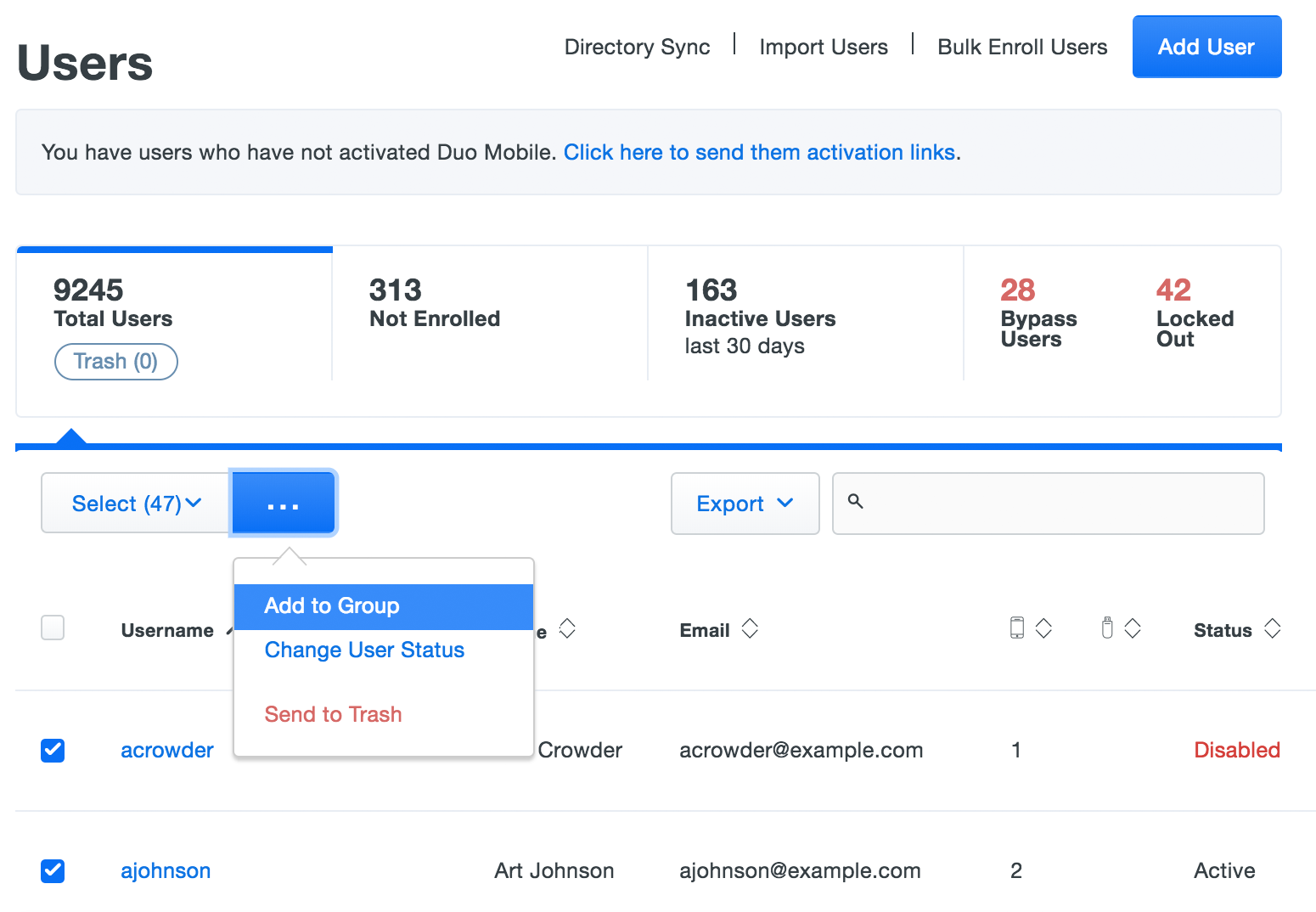This screenshot has width=1316, height=912.
Task: Click the phone count 1 for acrowder
Action: click(1016, 750)
